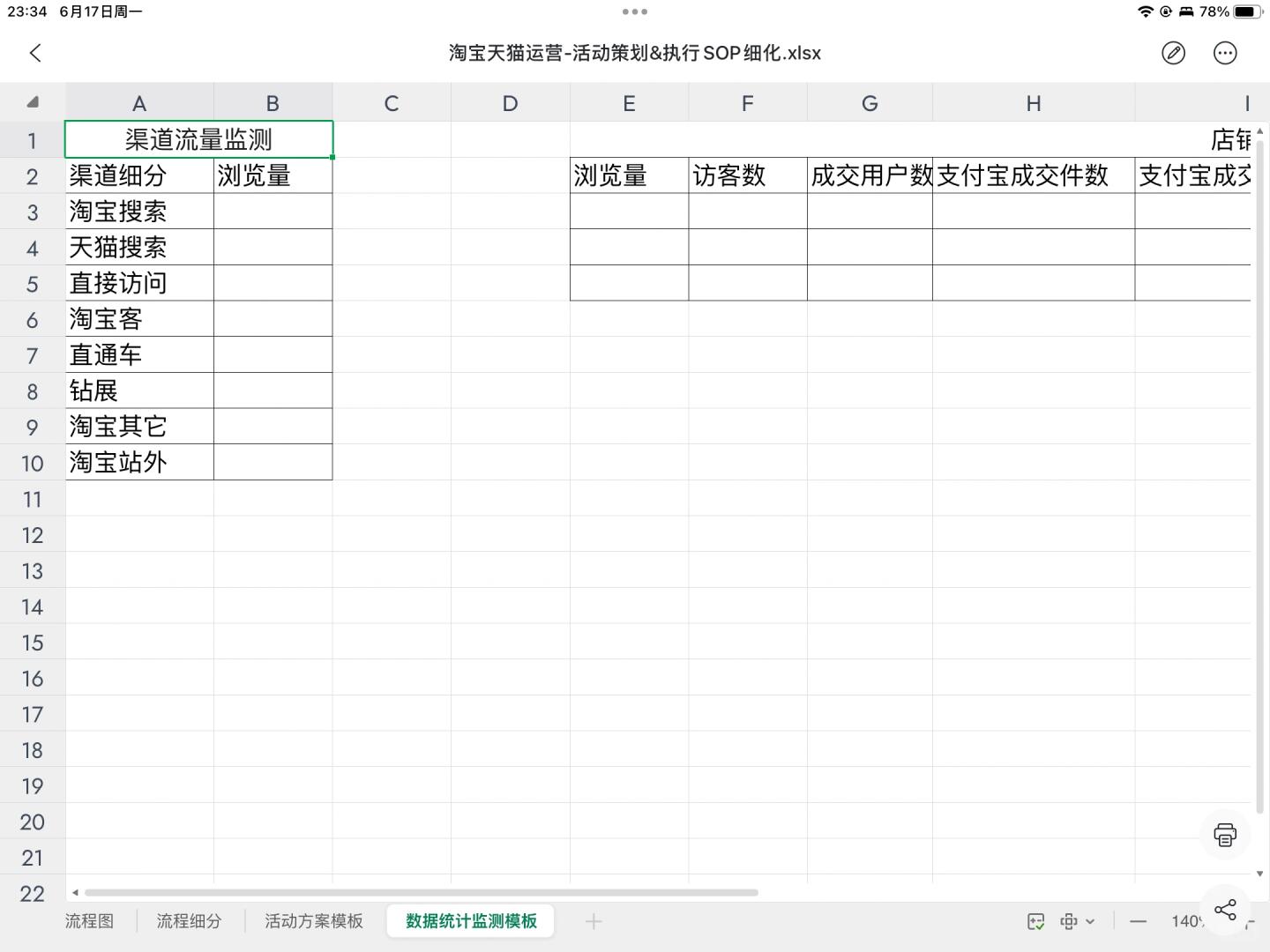Select the cell 直通车
Viewport: 1270px width, 952px height.
tap(139, 354)
